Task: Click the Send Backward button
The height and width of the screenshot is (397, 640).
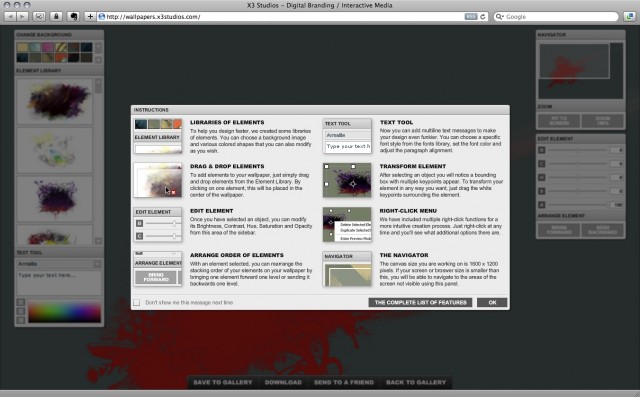Action: click(602, 230)
